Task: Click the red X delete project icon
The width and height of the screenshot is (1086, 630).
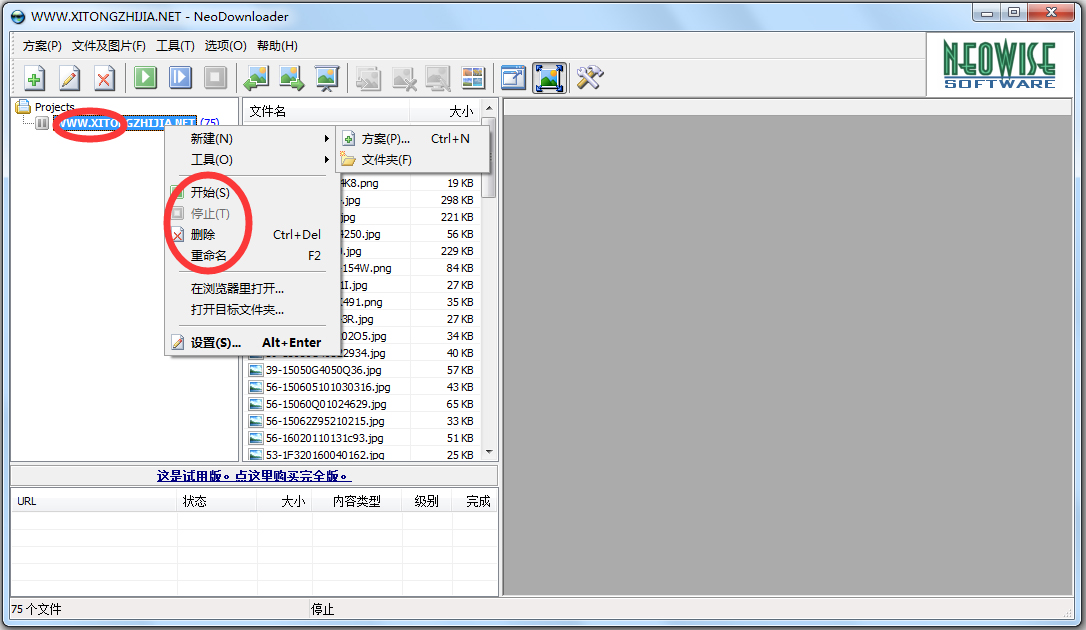Action: click(103, 78)
